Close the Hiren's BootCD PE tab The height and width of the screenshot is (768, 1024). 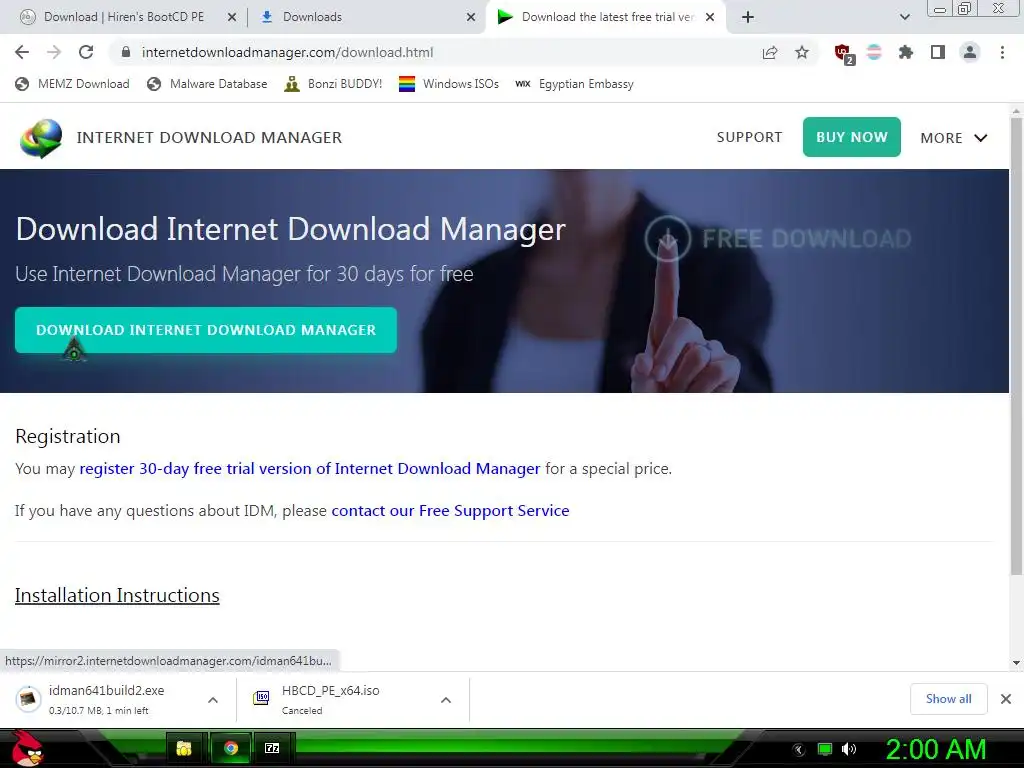point(232,18)
